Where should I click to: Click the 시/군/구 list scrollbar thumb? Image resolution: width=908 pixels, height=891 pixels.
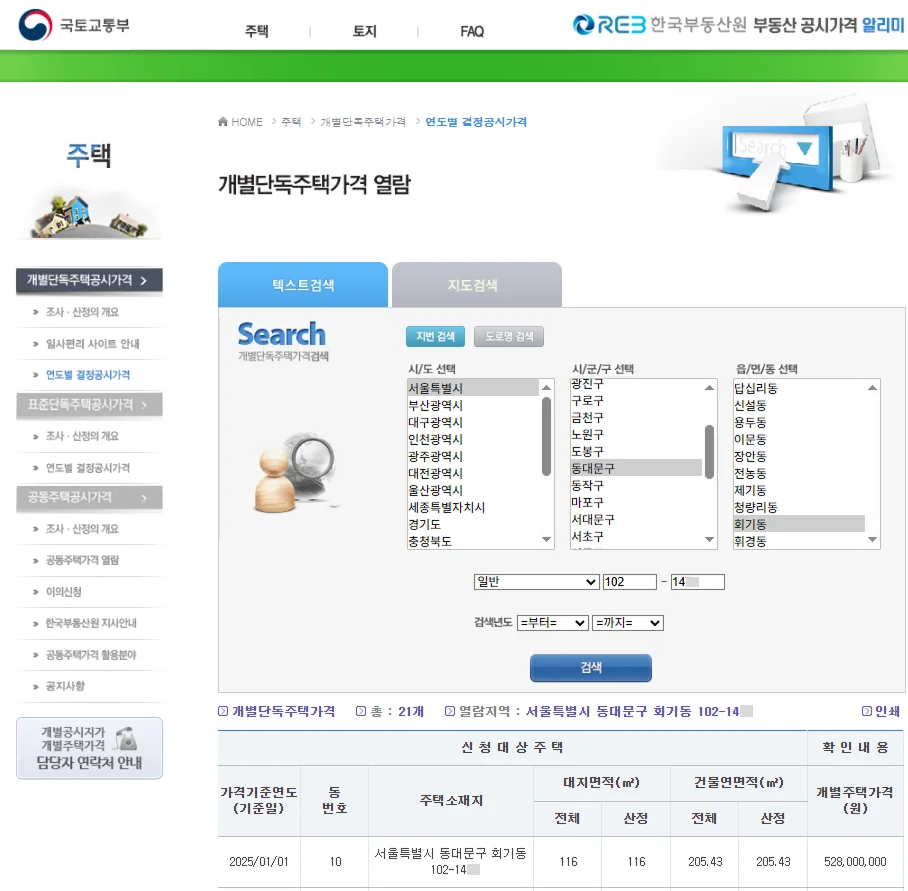coord(709,452)
